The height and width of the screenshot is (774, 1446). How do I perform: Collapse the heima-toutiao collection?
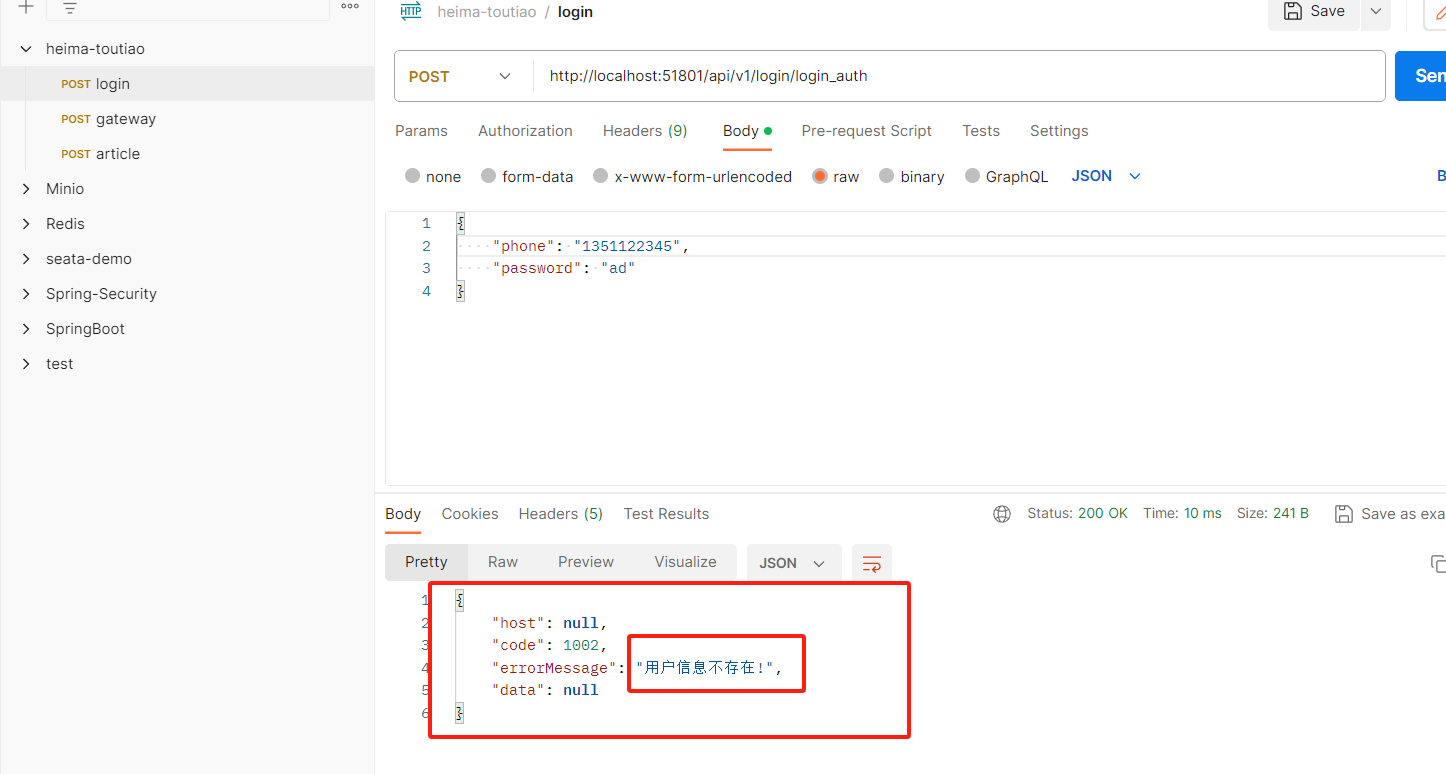coord(27,49)
